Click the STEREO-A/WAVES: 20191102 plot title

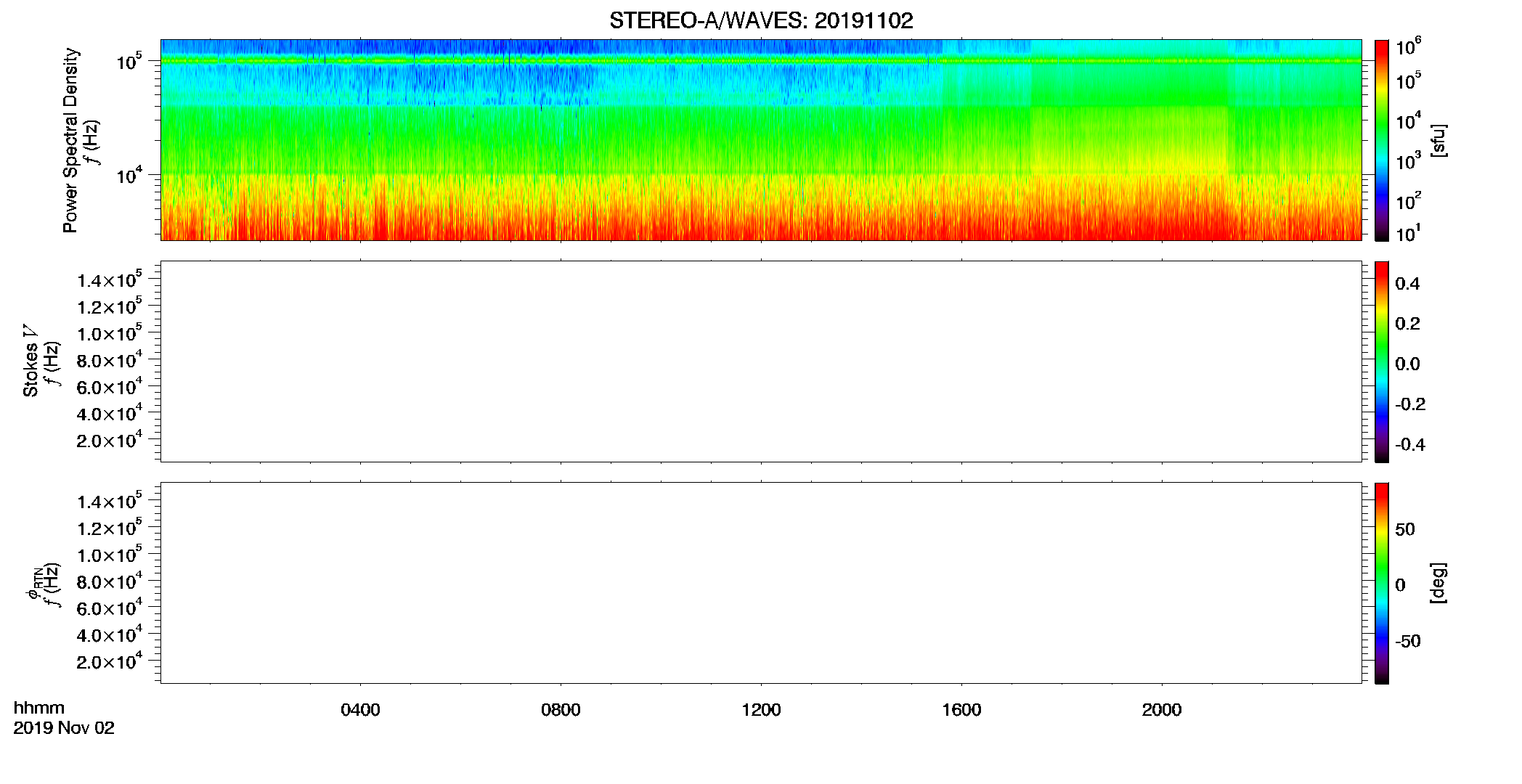point(761,21)
